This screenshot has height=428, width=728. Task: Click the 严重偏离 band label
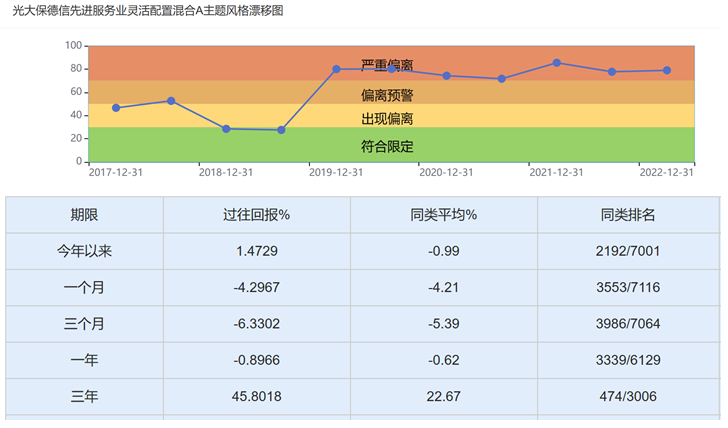387,65
